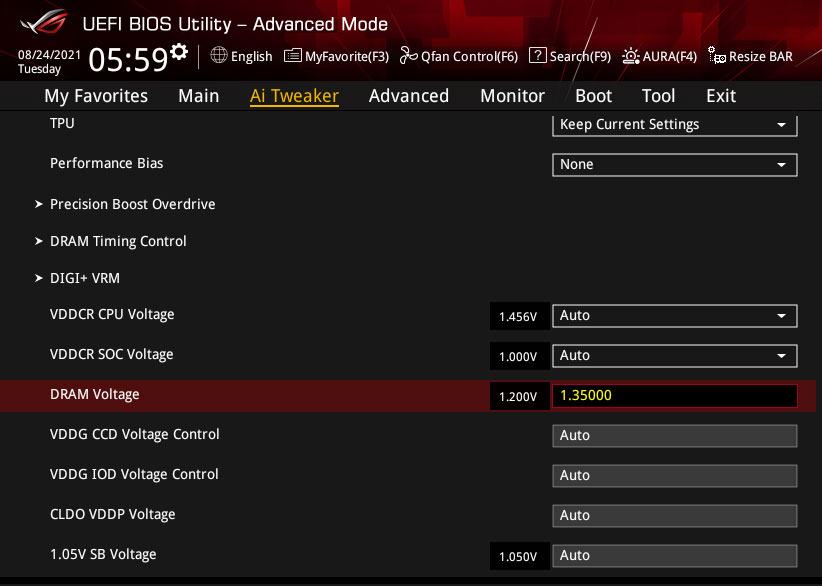
Task: Click the 1.000V SOC voltage reading
Action: (518, 356)
